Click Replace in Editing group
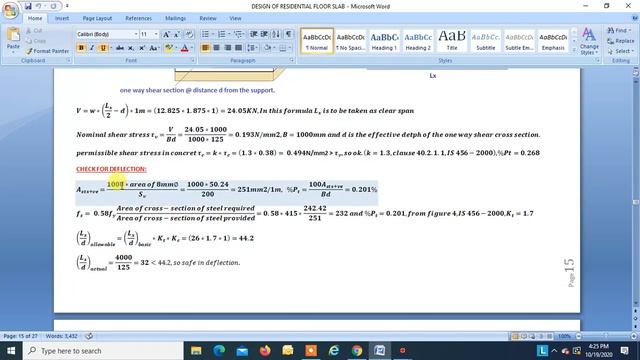The width and height of the screenshot is (640, 360). (x=620, y=41)
